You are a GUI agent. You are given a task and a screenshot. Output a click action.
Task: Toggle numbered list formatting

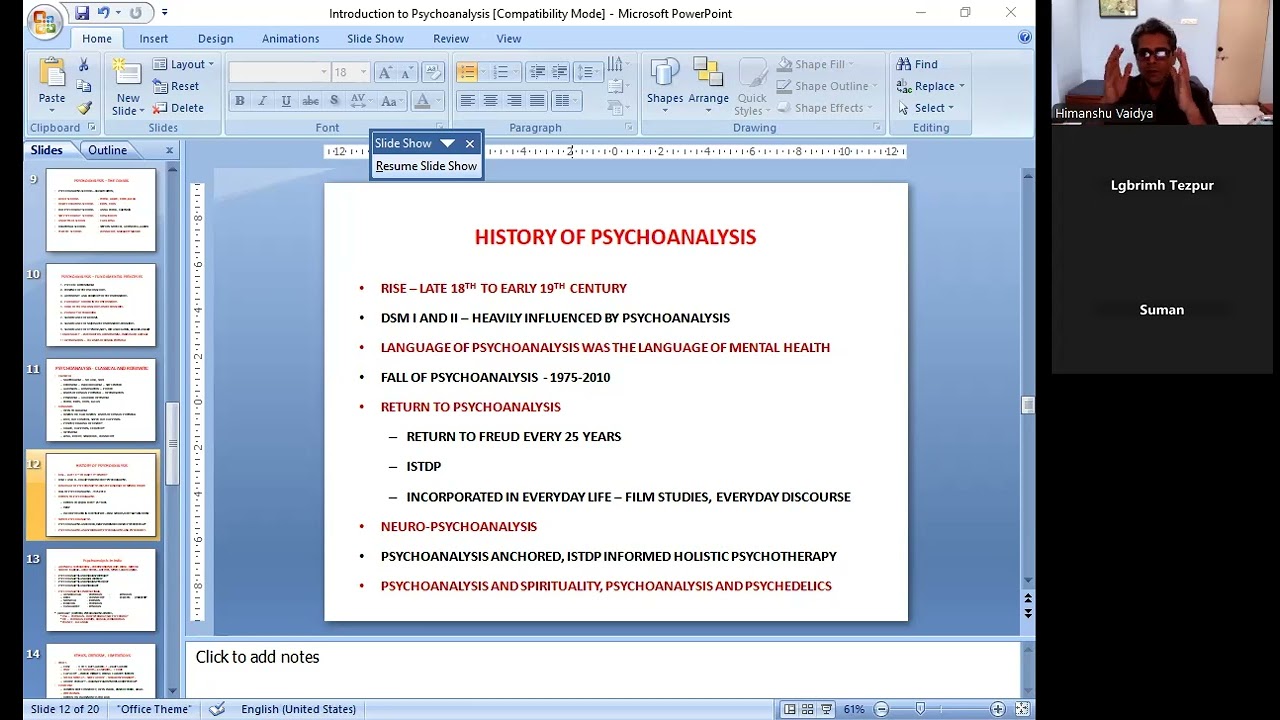(500, 72)
